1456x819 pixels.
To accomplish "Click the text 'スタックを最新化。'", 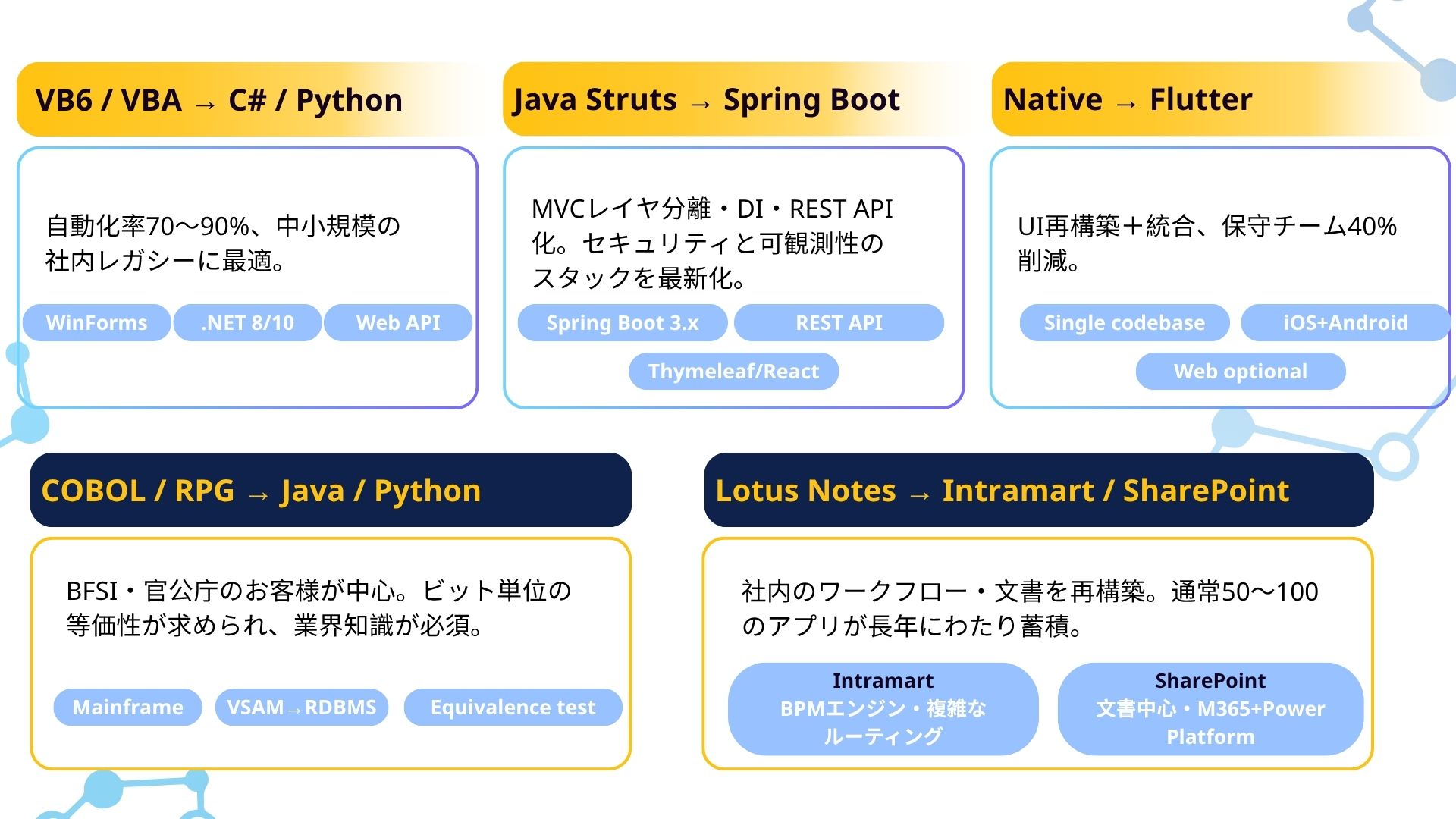I will [x=639, y=278].
